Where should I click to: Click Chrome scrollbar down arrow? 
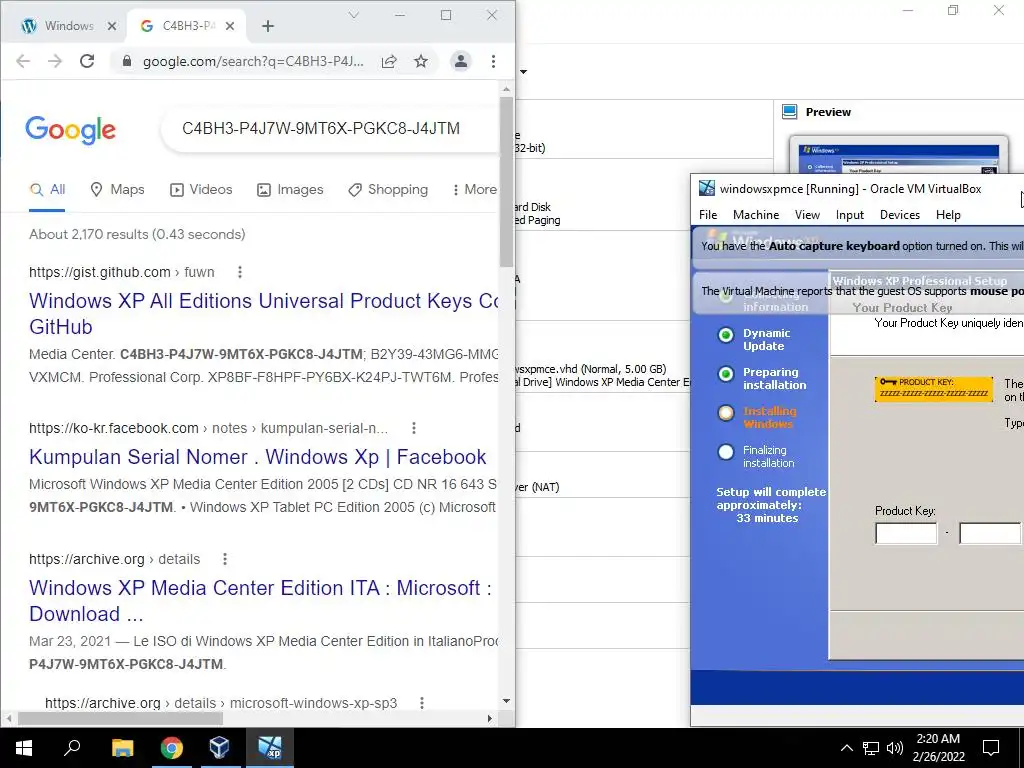pos(506,701)
